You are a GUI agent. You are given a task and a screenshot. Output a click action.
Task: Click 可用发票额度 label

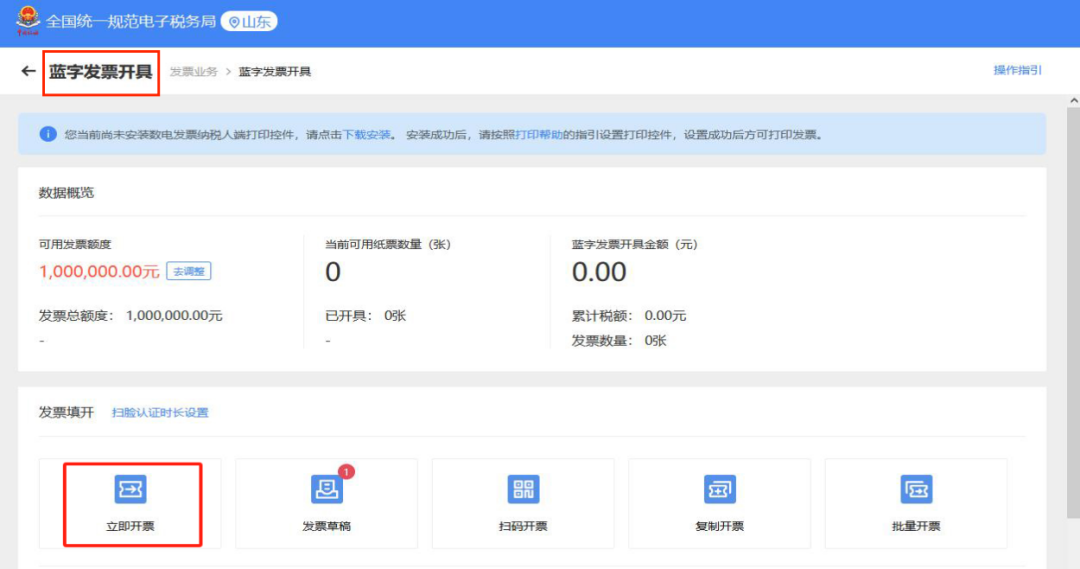point(75,245)
